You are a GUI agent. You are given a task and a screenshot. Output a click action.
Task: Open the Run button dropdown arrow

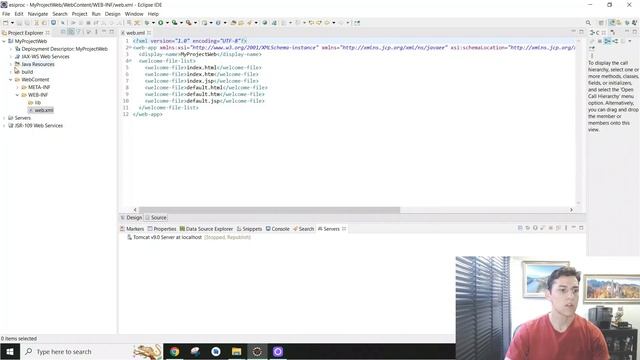[167, 23]
